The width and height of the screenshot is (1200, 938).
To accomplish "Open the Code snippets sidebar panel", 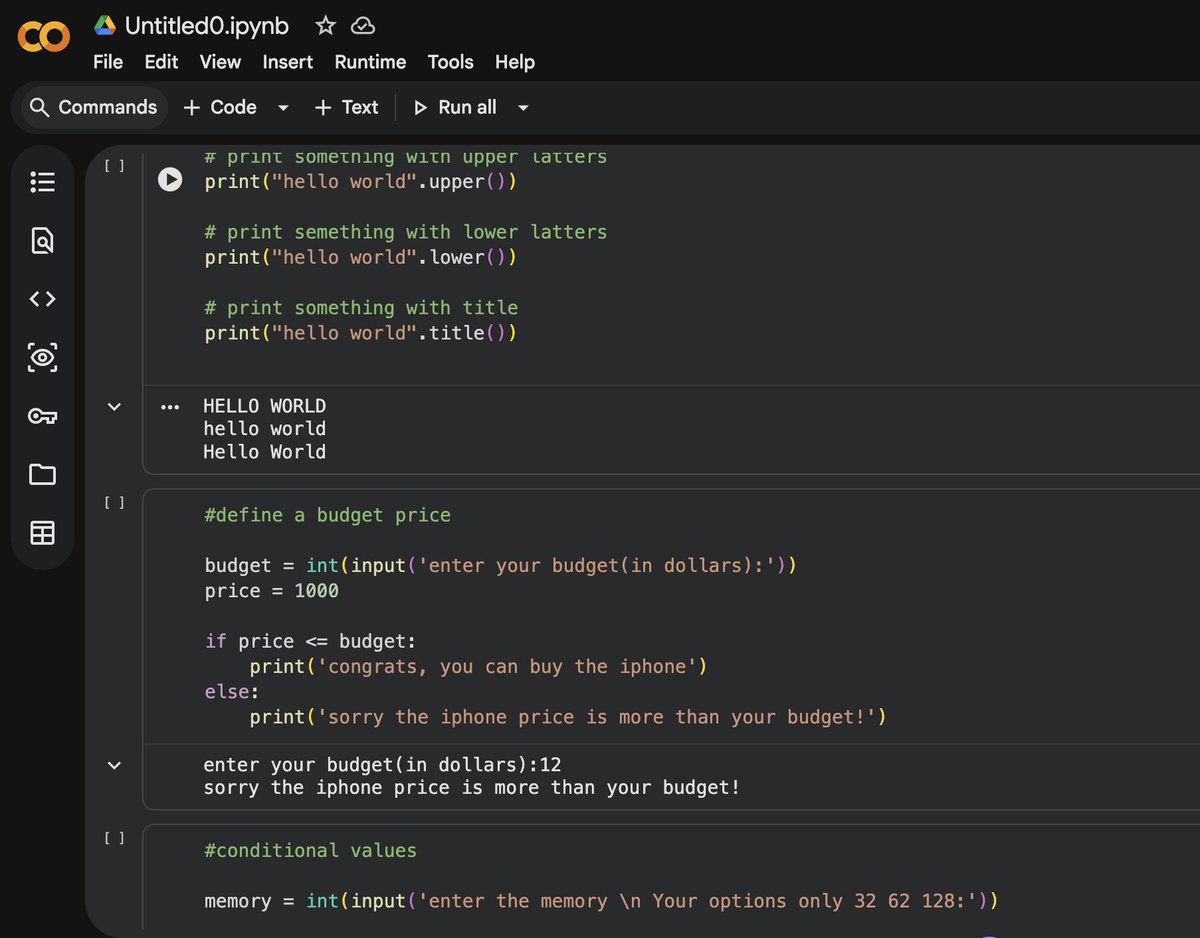I will [x=43, y=299].
